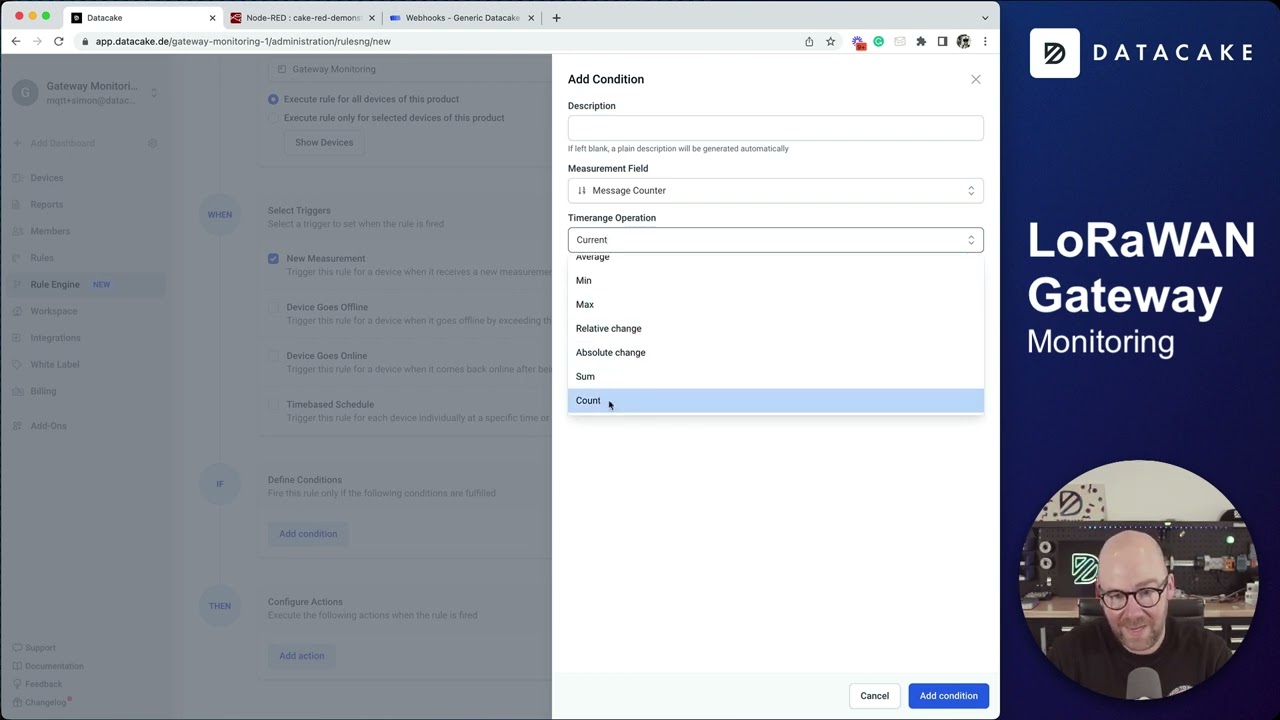Toggle the Device Goes Online checkbox
This screenshot has height=720, width=1280.
pos(273,356)
